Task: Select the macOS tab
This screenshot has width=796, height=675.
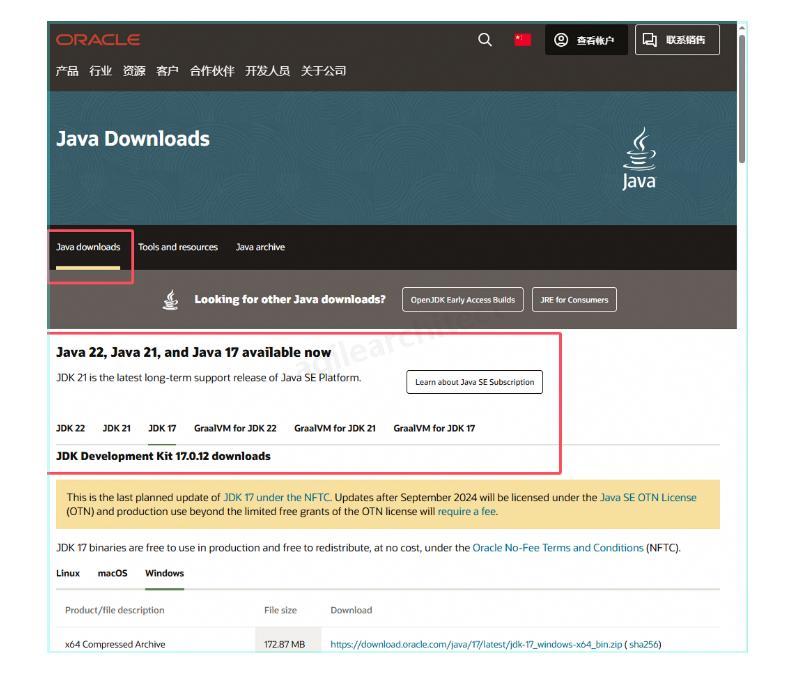Action: (x=113, y=573)
